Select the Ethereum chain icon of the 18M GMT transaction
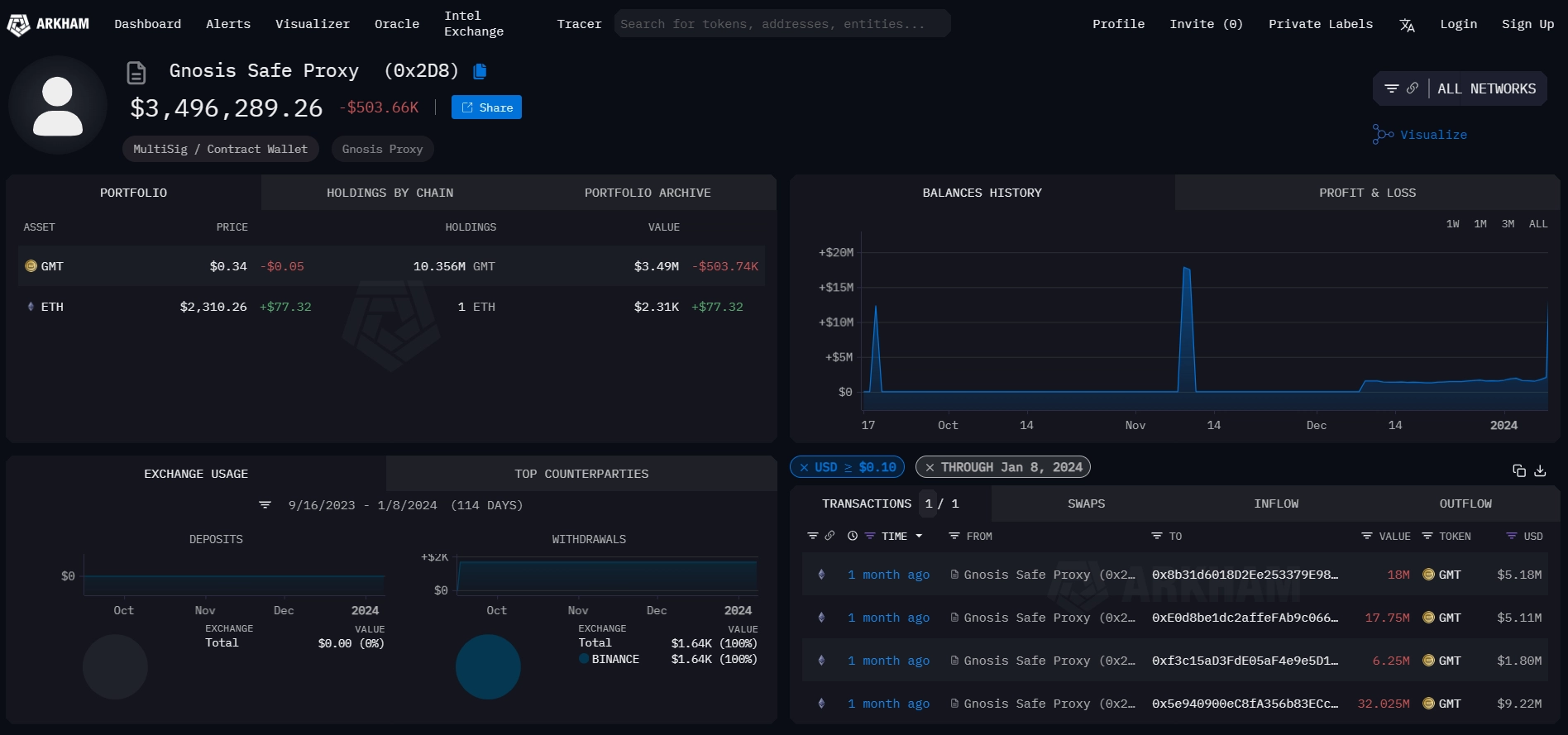The image size is (1568, 735). tap(821, 575)
